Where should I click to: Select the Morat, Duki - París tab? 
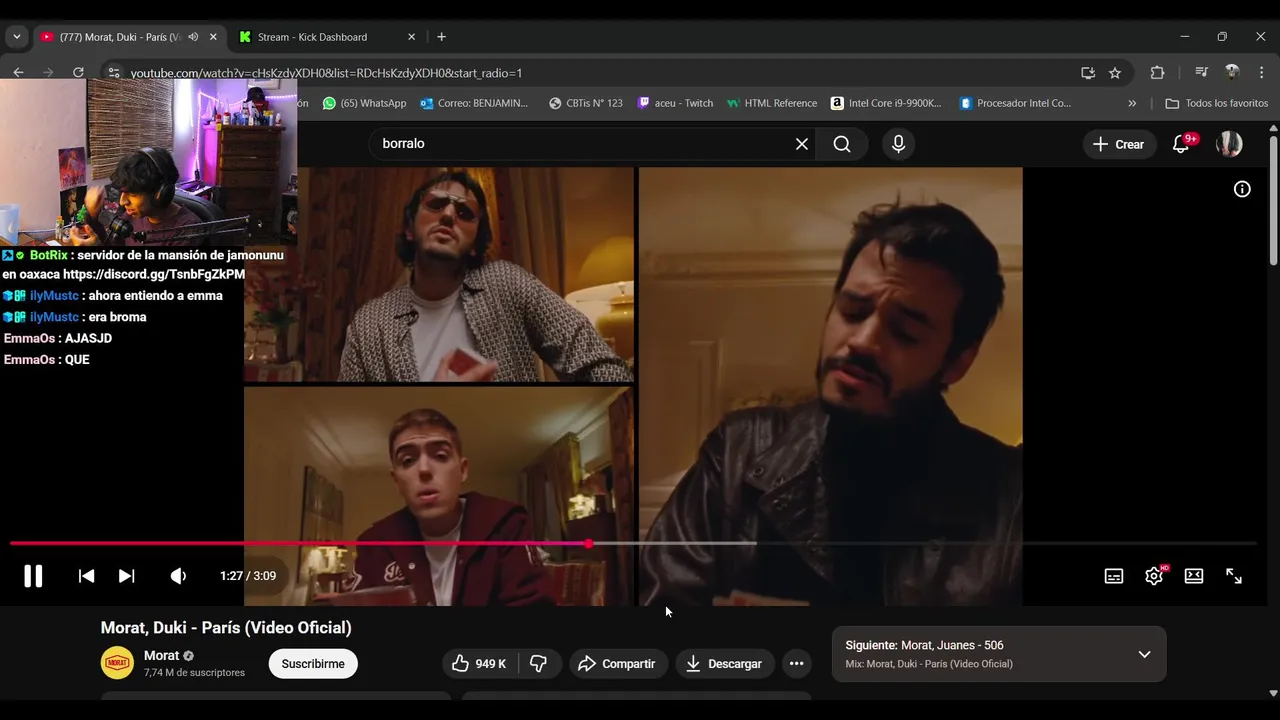(x=120, y=37)
